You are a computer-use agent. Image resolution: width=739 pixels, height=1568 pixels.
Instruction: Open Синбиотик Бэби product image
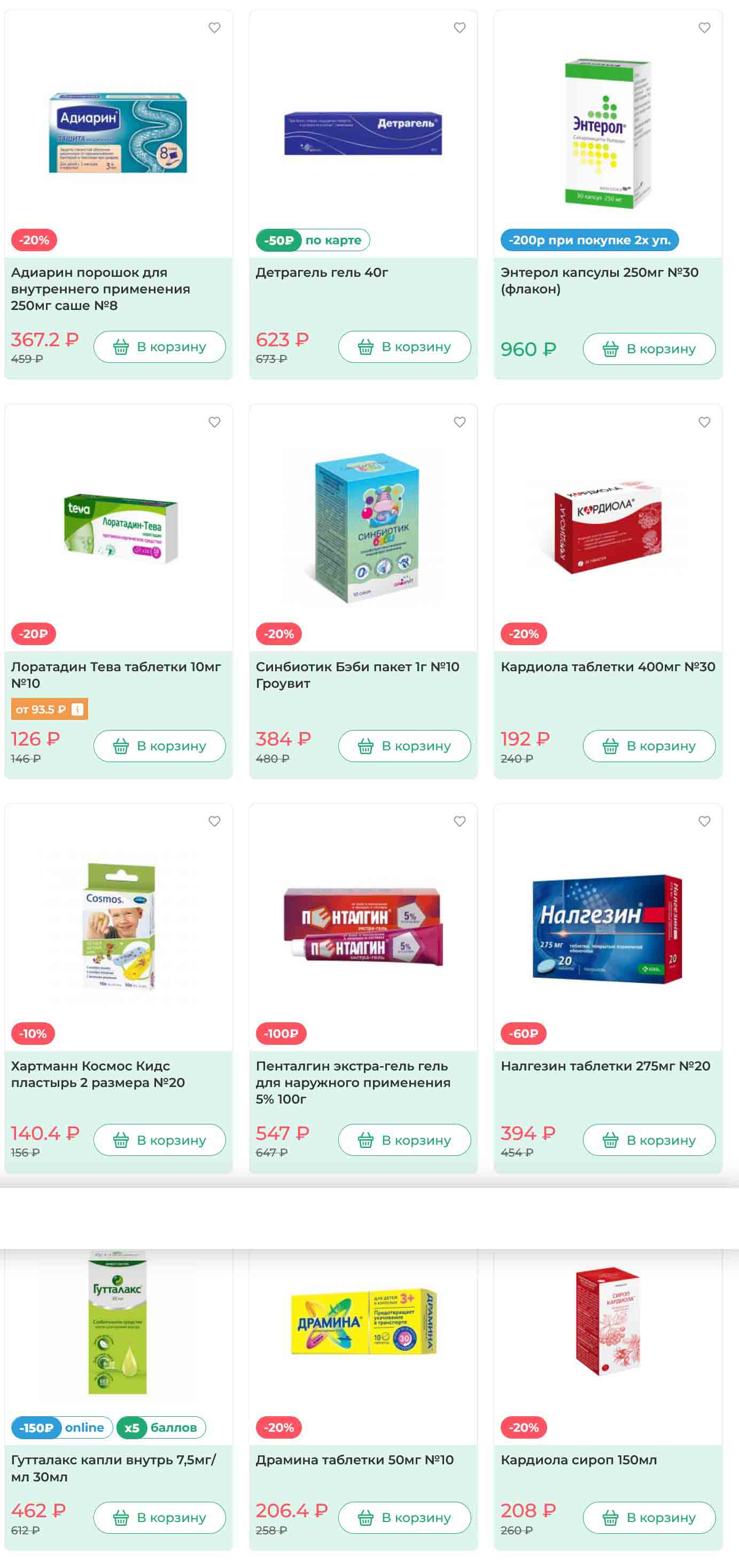(x=363, y=527)
